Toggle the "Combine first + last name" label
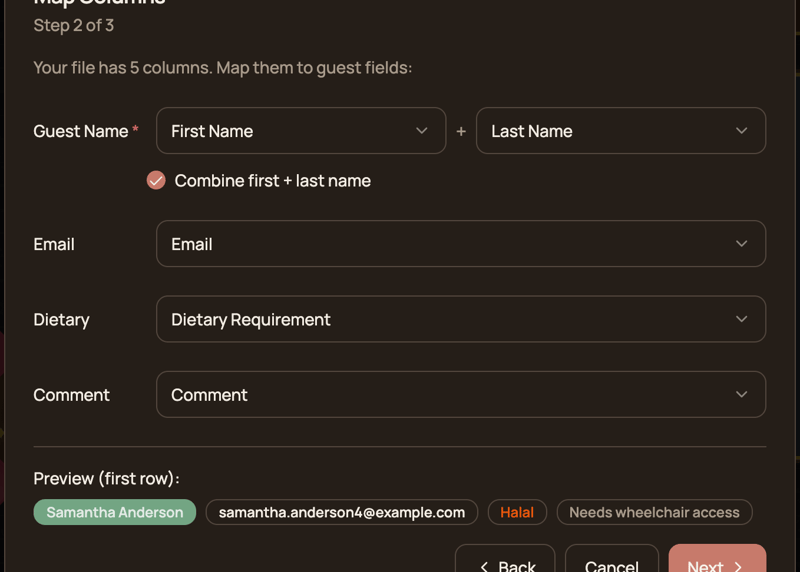The image size is (800, 572). (x=272, y=180)
